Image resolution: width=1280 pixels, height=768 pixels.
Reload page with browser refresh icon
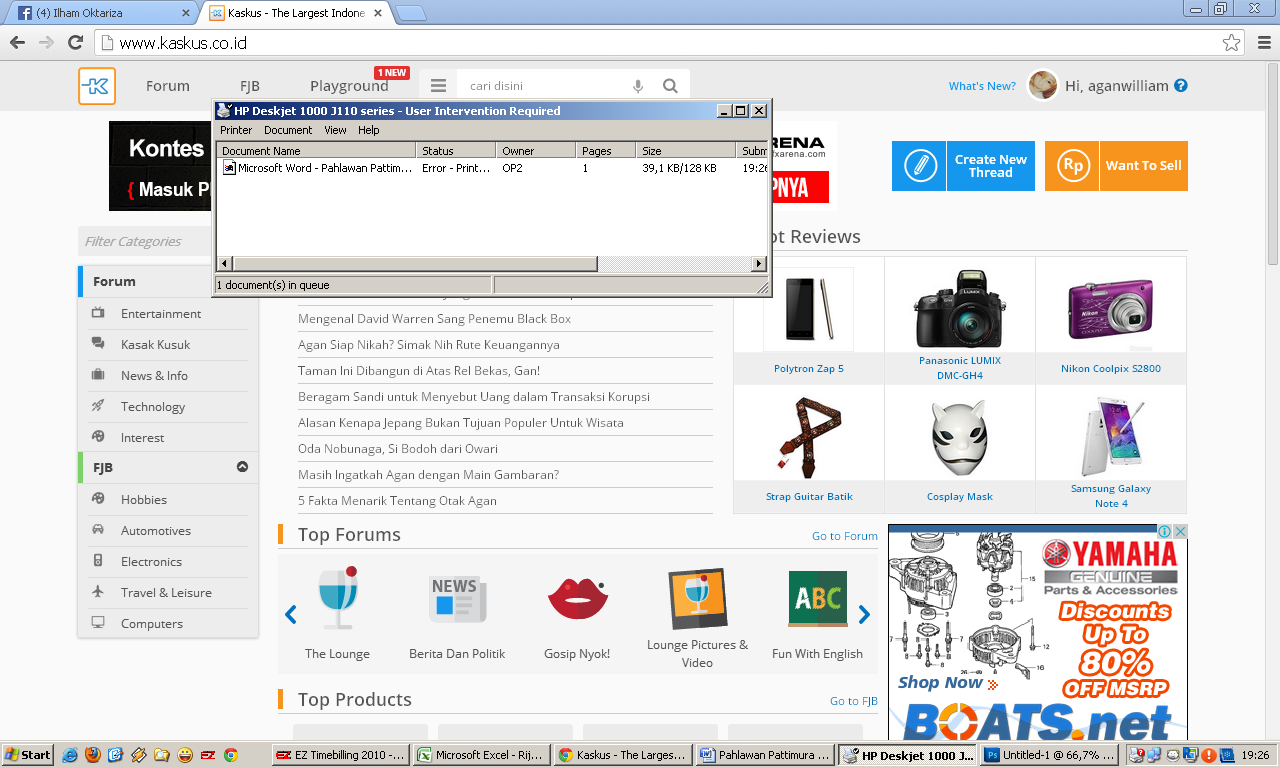point(75,42)
